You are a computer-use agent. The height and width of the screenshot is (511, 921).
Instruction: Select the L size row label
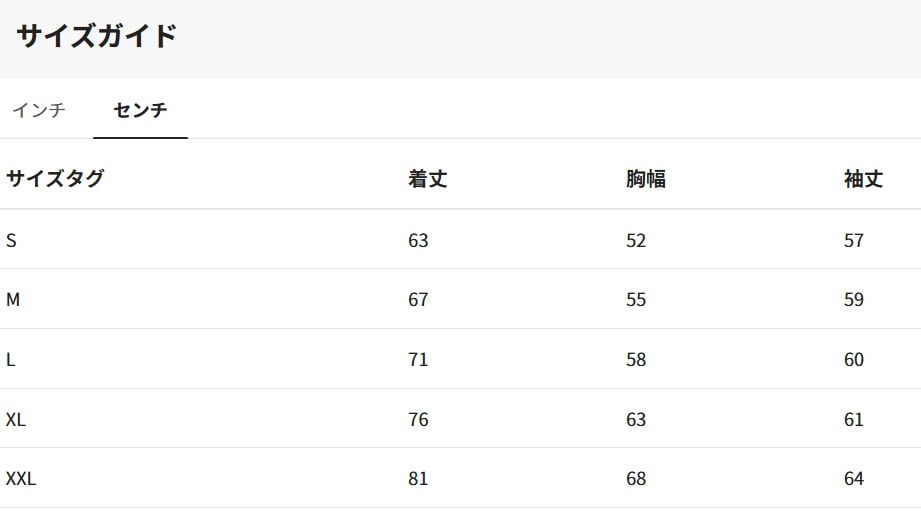[x=11, y=360]
